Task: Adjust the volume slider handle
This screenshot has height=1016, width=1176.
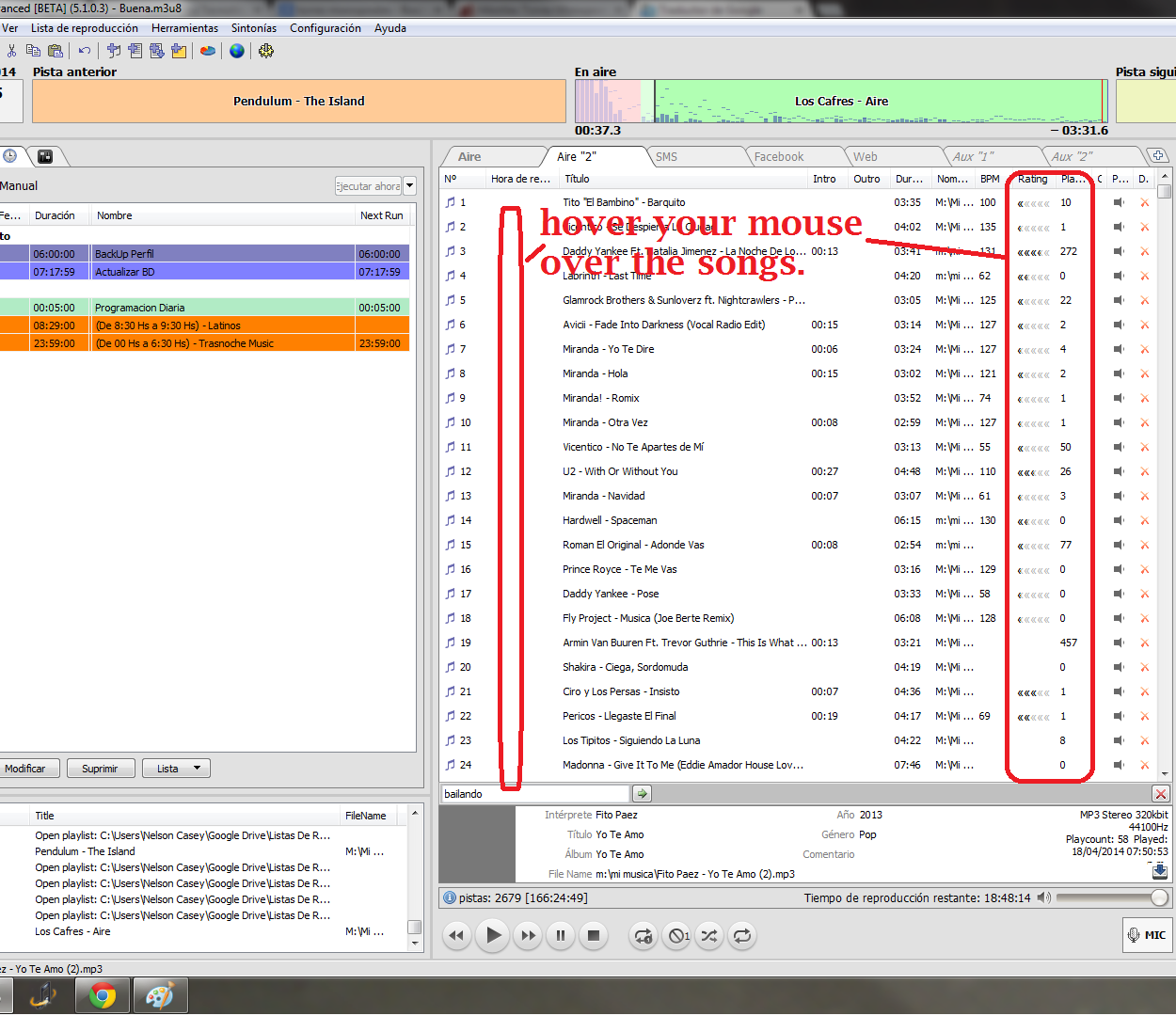Action: coord(1159,897)
